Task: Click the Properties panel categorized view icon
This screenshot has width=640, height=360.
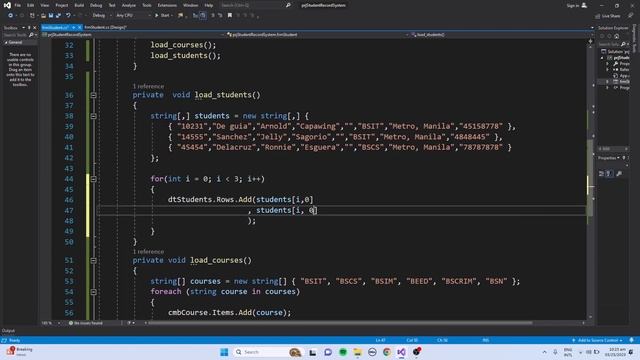Action: point(601,174)
